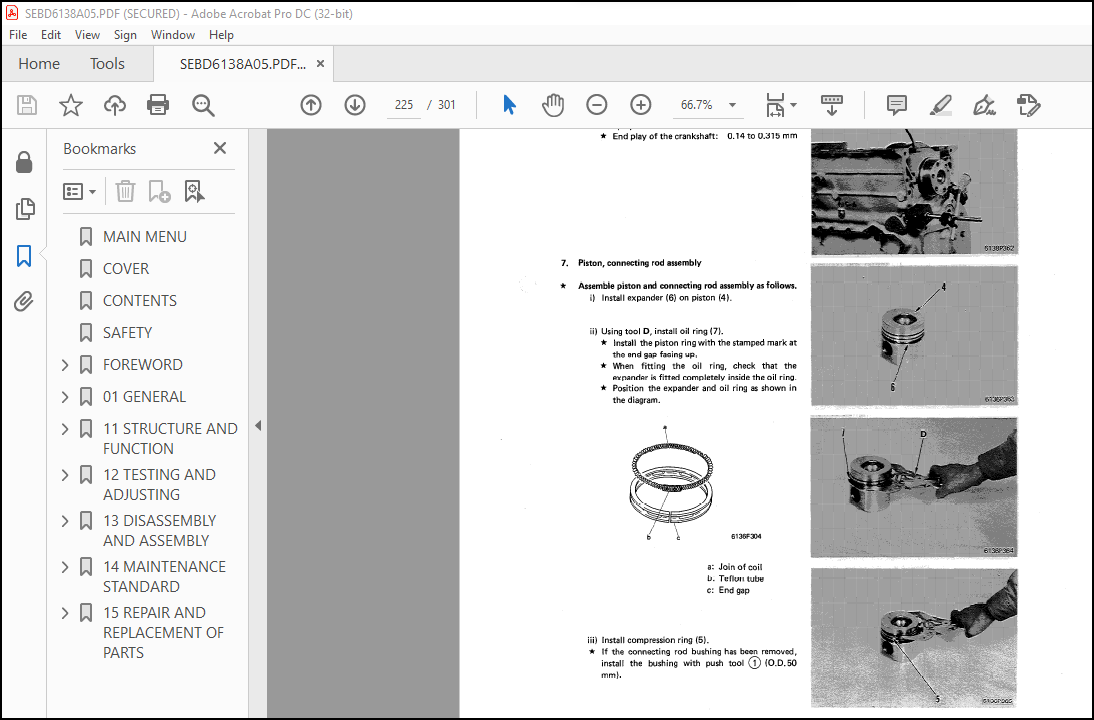1094x720 pixels.
Task: Click the fit page width icon
Action: click(x=775, y=105)
